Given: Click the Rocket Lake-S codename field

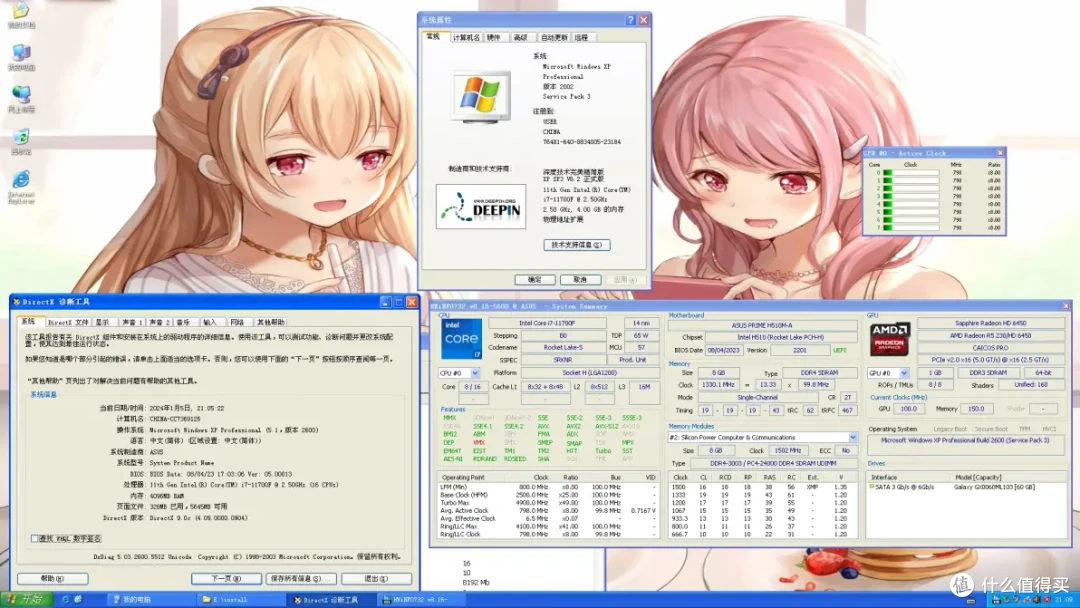Looking at the screenshot, I should (x=563, y=348).
